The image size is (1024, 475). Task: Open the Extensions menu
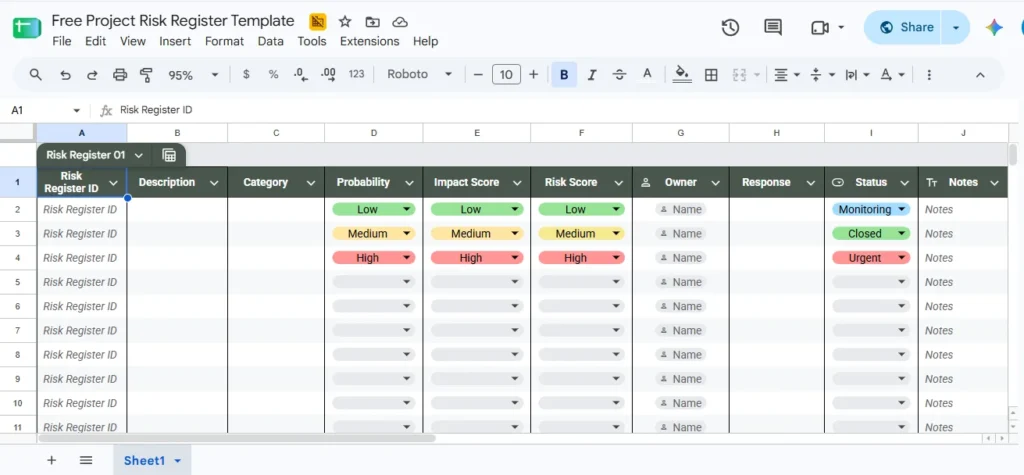(370, 41)
